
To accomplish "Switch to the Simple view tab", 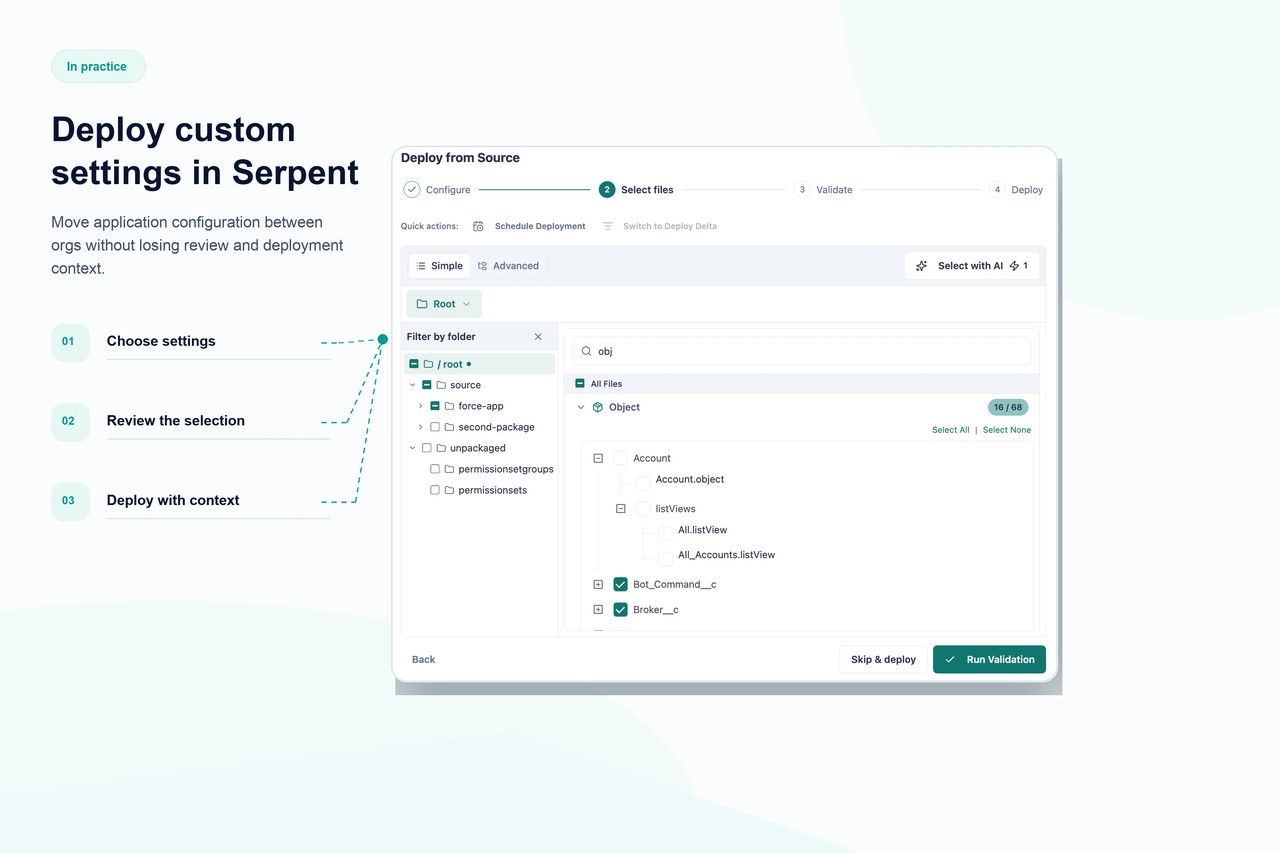I will 439,266.
